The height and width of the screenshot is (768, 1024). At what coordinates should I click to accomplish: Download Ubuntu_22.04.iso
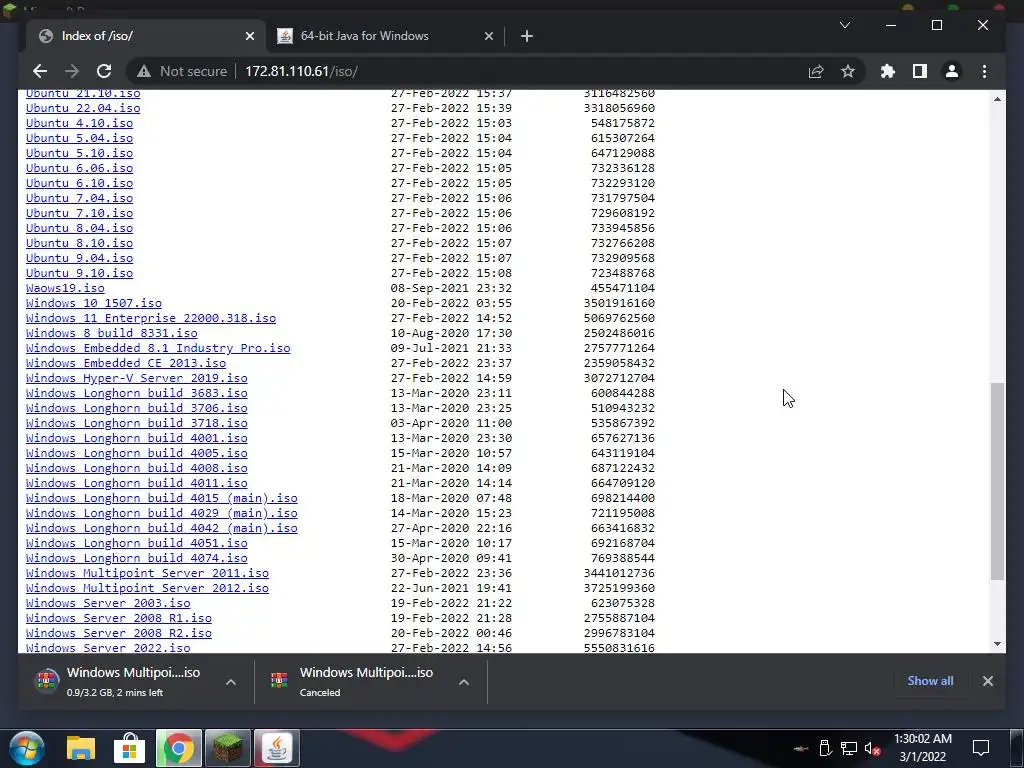(x=83, y=108)
